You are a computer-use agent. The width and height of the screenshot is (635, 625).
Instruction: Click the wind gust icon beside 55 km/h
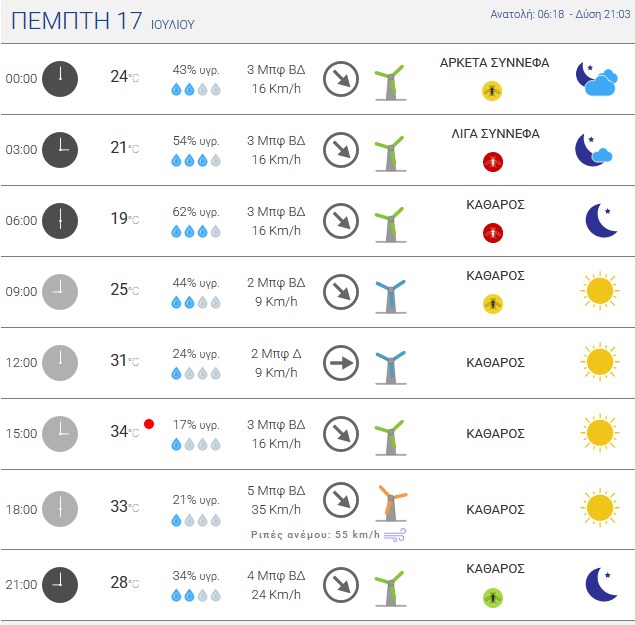(395, 535)
